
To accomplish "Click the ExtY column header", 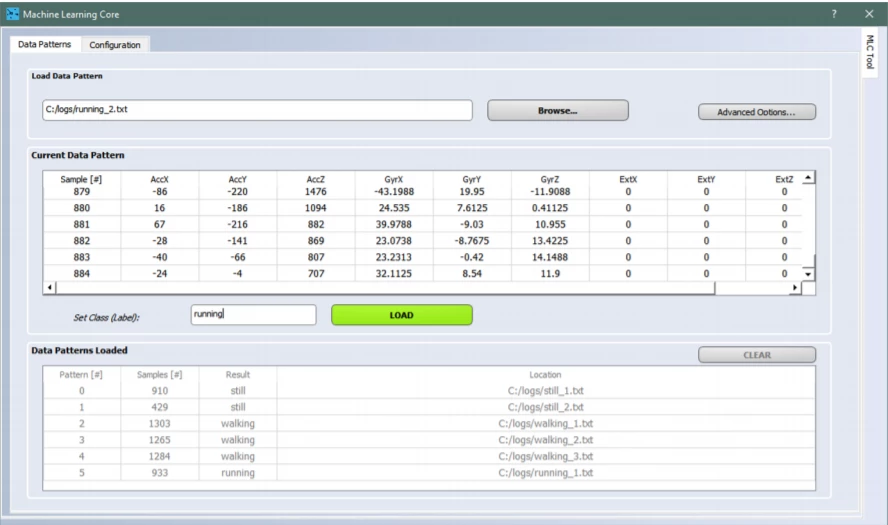I will pos(706,179).
